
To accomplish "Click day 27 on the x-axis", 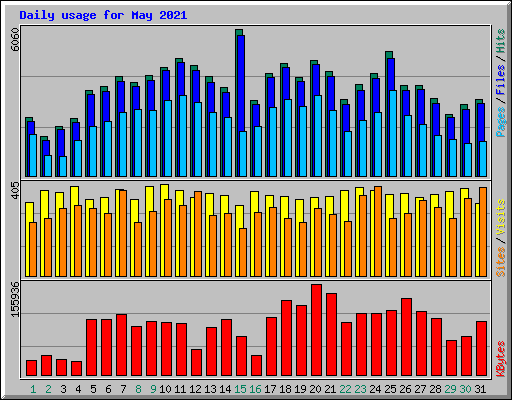I will 420,389.
